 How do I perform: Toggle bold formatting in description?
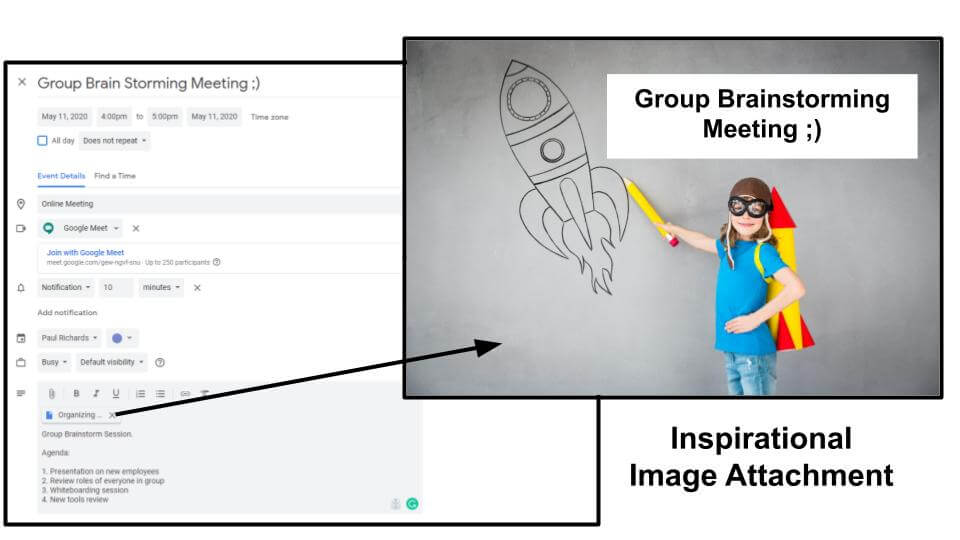coord(76,394)
